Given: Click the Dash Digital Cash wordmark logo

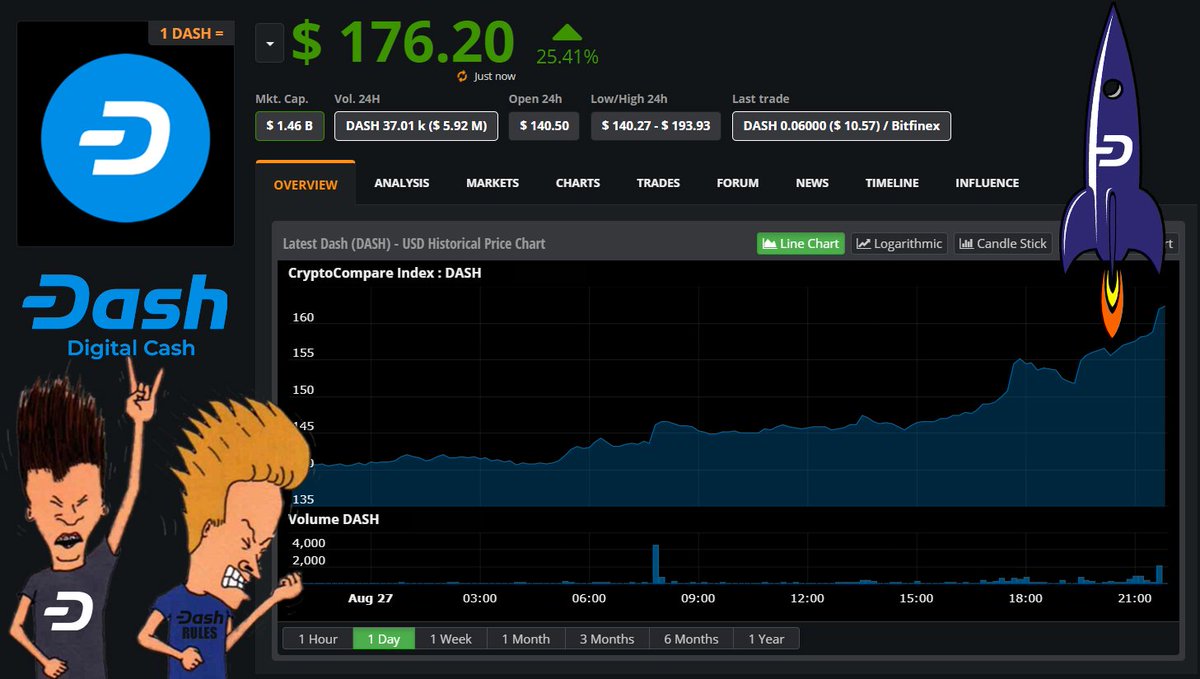Looking at the screenshot, I should [x=125, y=318].
